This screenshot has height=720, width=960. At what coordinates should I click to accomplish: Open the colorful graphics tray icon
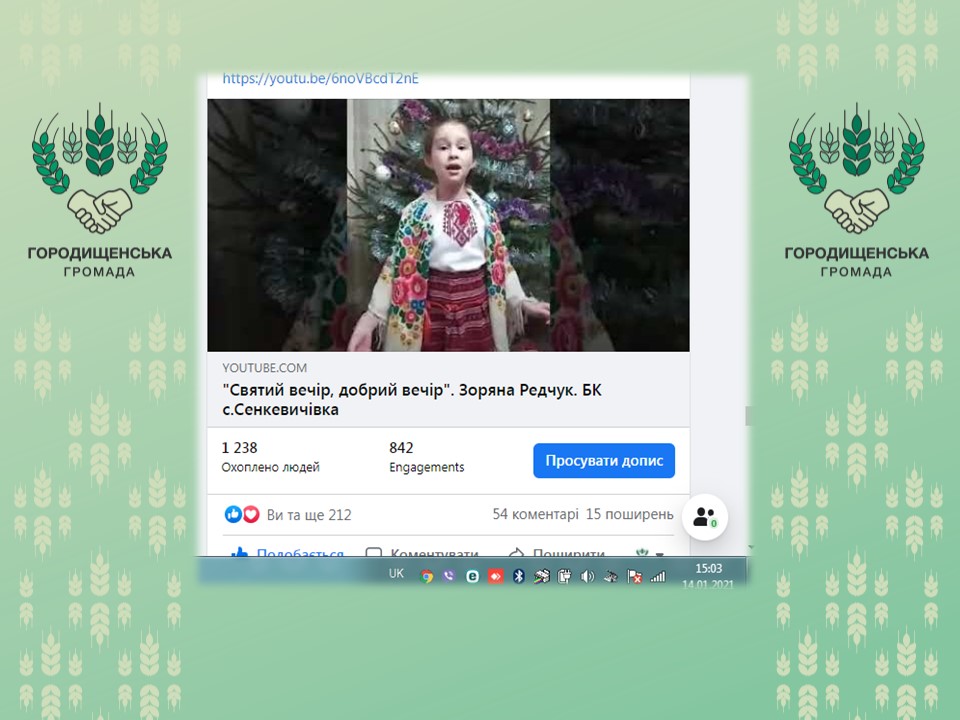[541, 576]
